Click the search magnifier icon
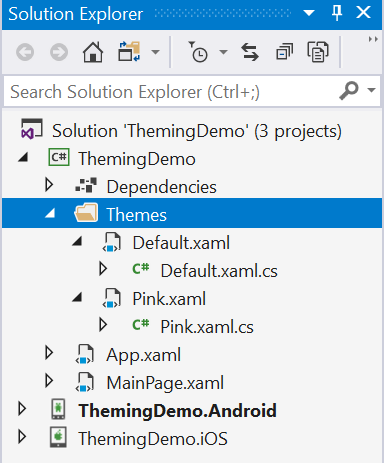 [349, 90]
